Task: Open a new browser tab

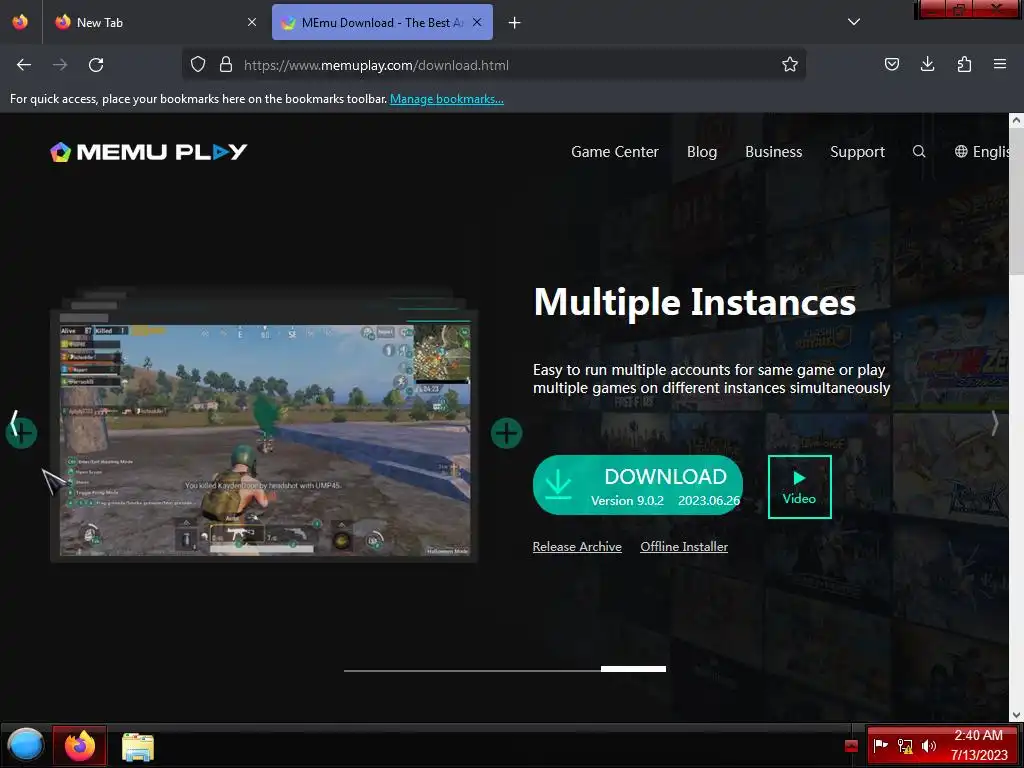Action: click(x=515, y=23)
